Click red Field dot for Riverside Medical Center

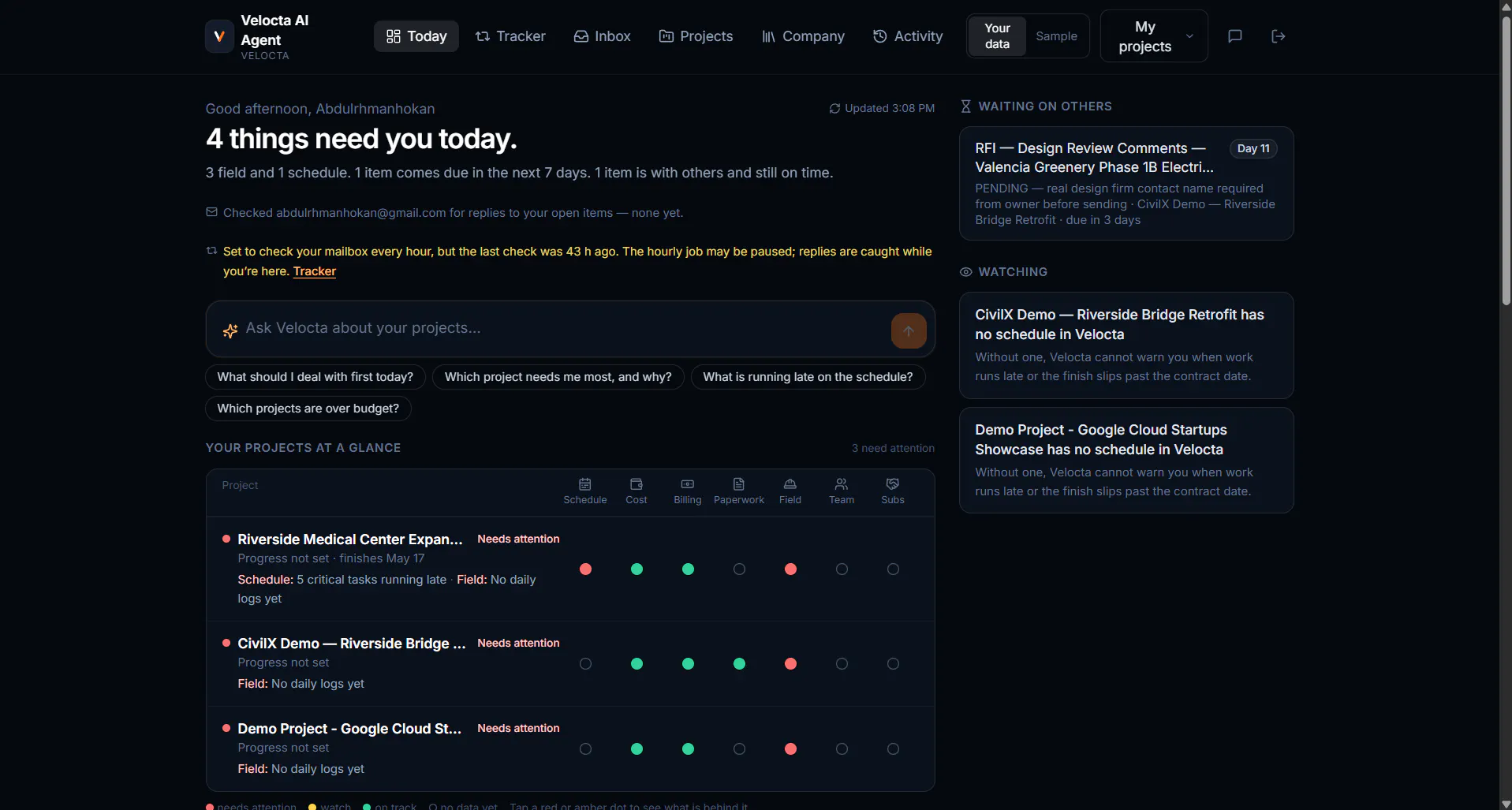point(790,569)
